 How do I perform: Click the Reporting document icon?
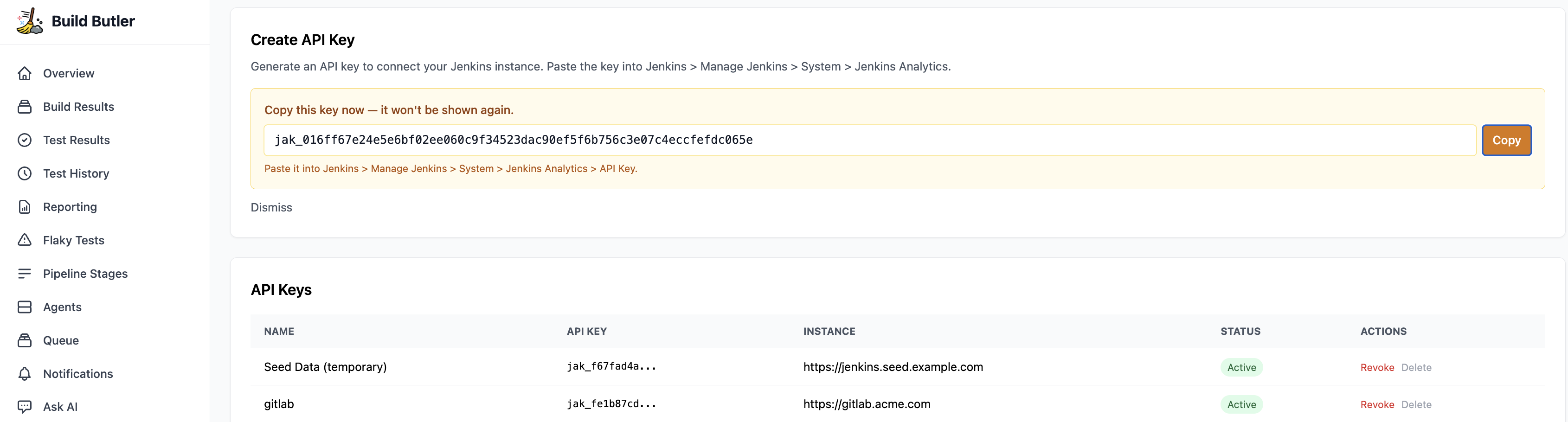point(24,207)
